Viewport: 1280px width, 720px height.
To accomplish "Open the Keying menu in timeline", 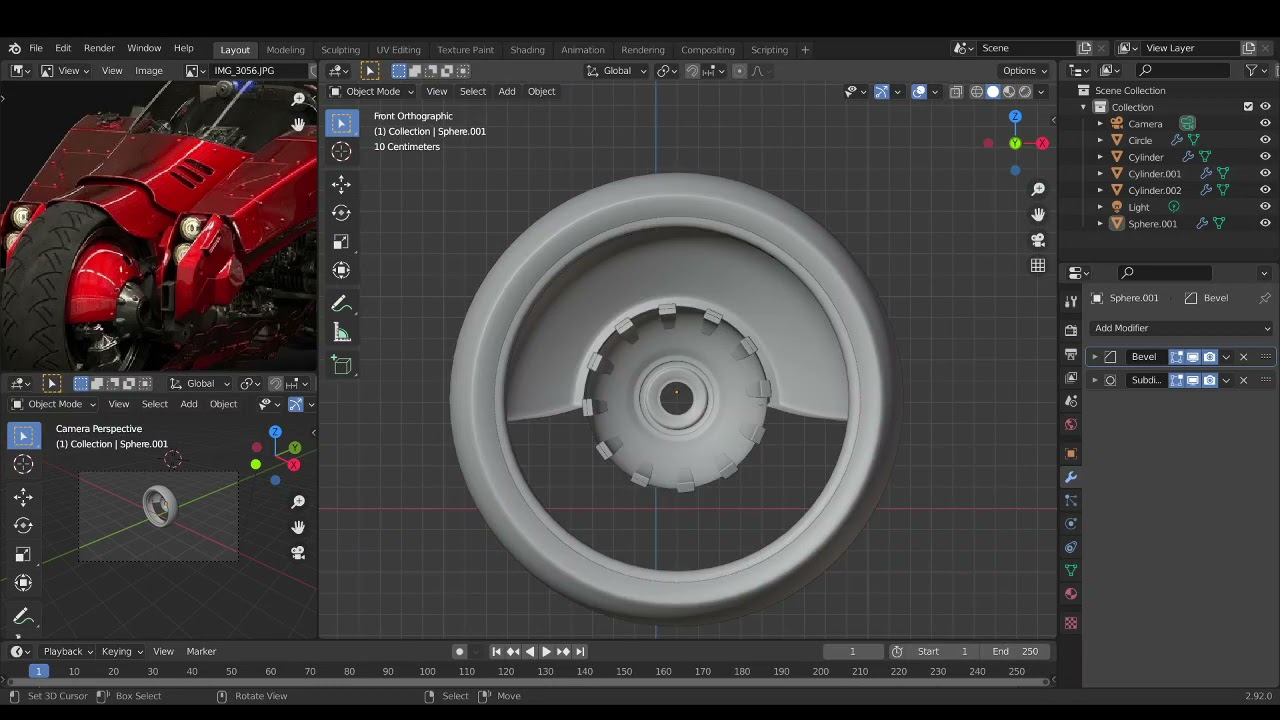I will [x=122, y=651].
